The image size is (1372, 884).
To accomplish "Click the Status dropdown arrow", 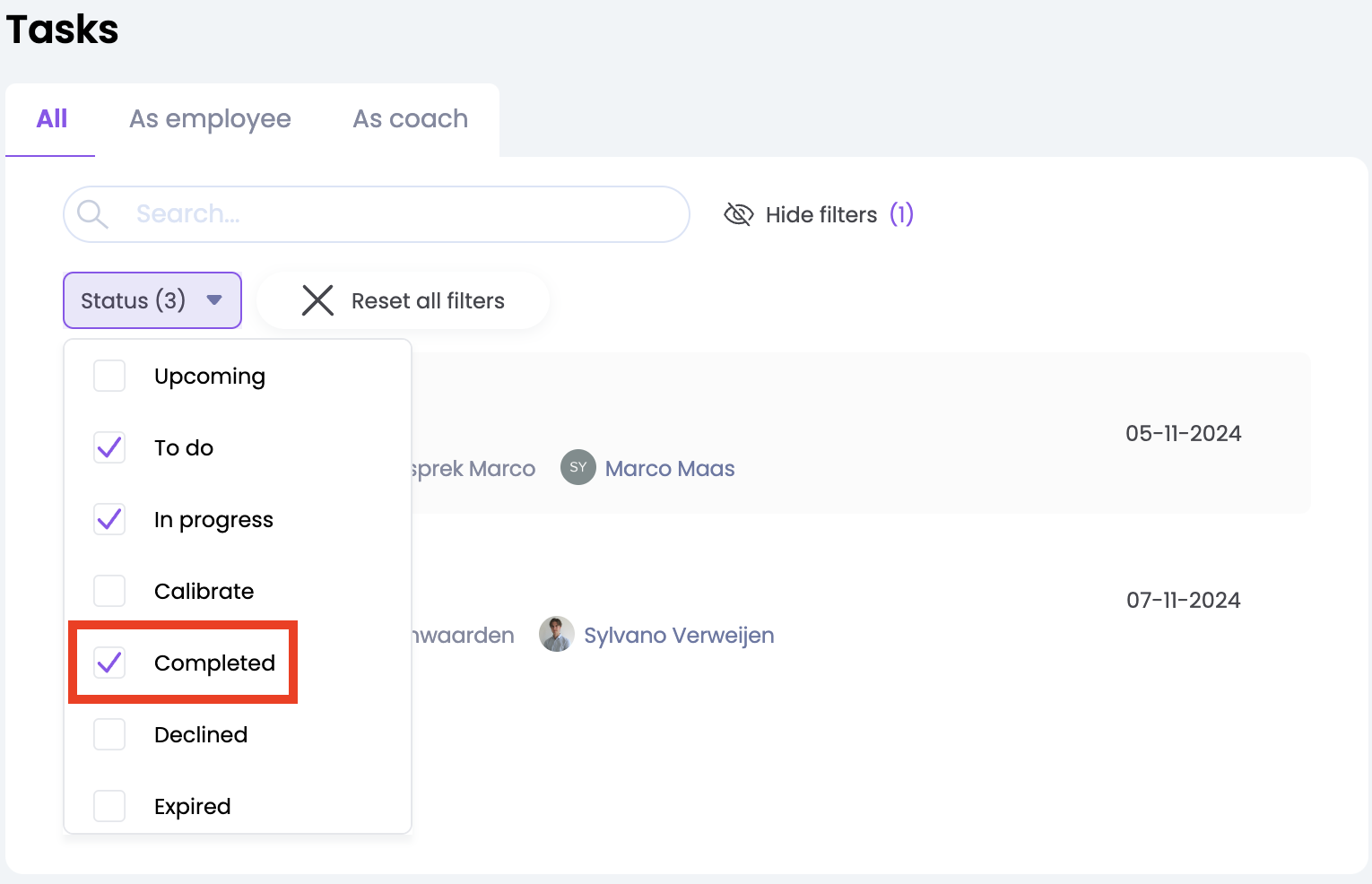I will click(214, 300).
